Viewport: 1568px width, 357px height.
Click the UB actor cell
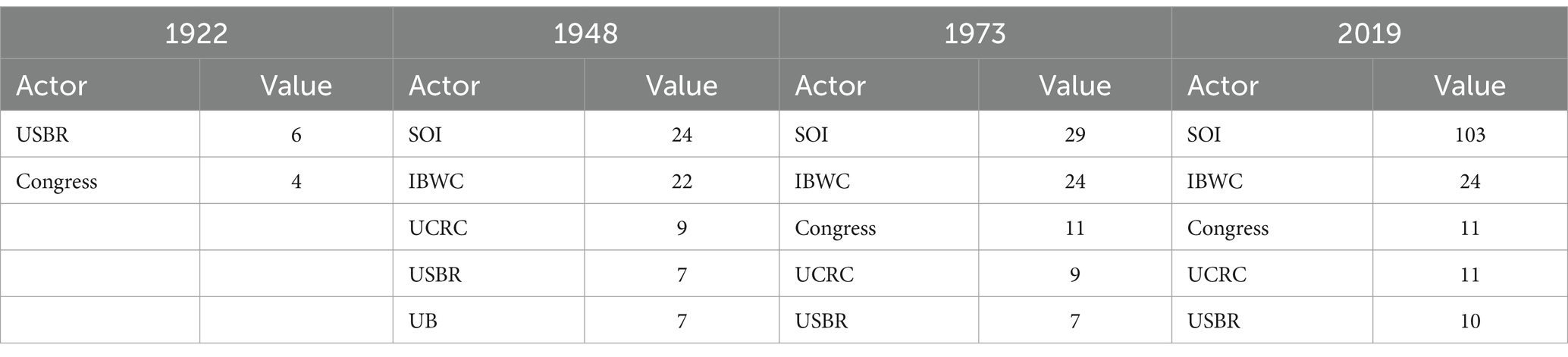pyautogui.click(x=488, y=321)
